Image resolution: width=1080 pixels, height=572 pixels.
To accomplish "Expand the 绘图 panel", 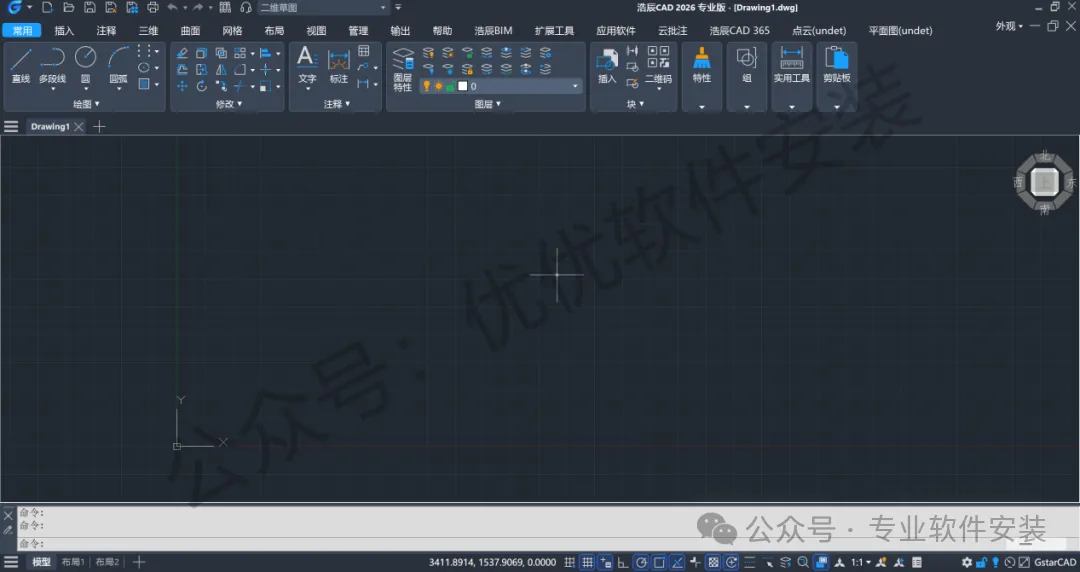I will point(86,104).
